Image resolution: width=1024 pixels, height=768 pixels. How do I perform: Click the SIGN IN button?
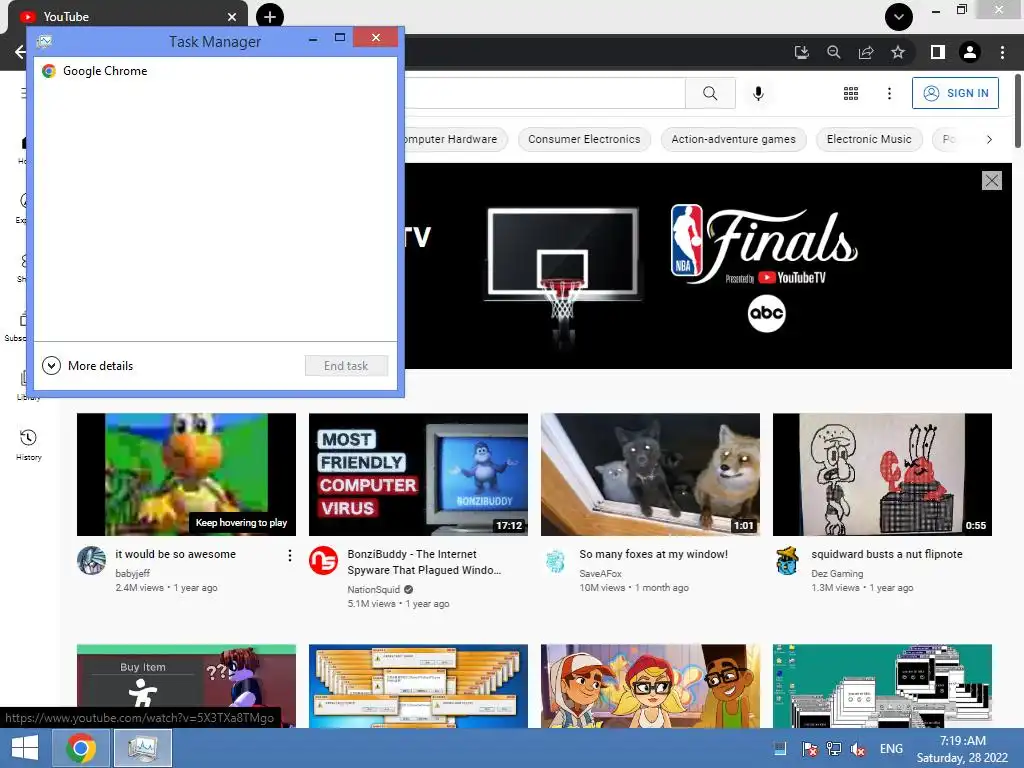coord(955,93)
